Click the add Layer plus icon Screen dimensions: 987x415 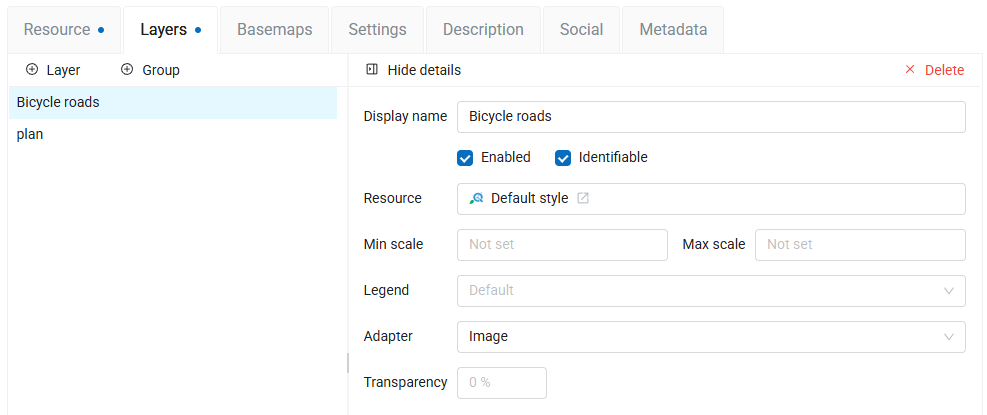(x=32, y=70)
